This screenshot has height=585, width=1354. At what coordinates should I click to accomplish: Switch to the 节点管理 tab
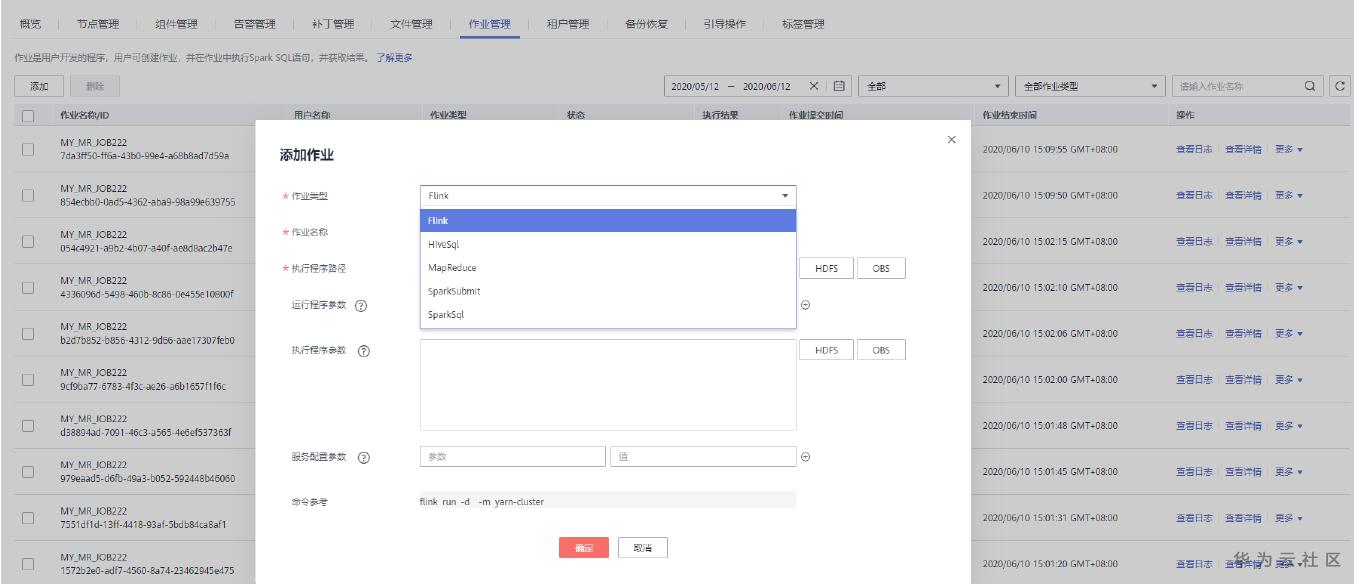(98, 24)
